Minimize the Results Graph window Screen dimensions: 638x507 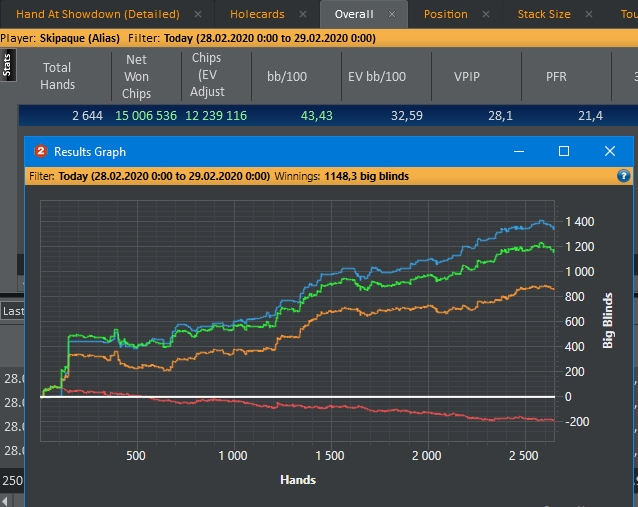pyautogui.click(x=519, y=151)
